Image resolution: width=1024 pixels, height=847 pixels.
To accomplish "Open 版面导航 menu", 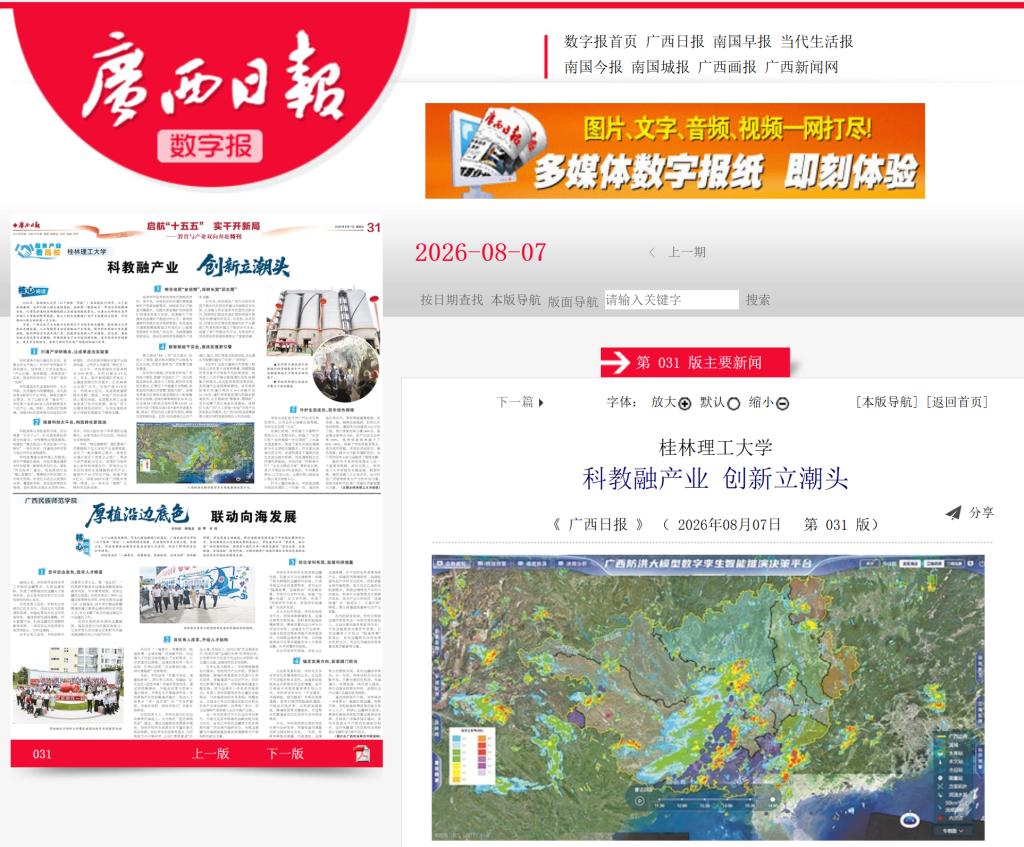I will tap(573, 301).
